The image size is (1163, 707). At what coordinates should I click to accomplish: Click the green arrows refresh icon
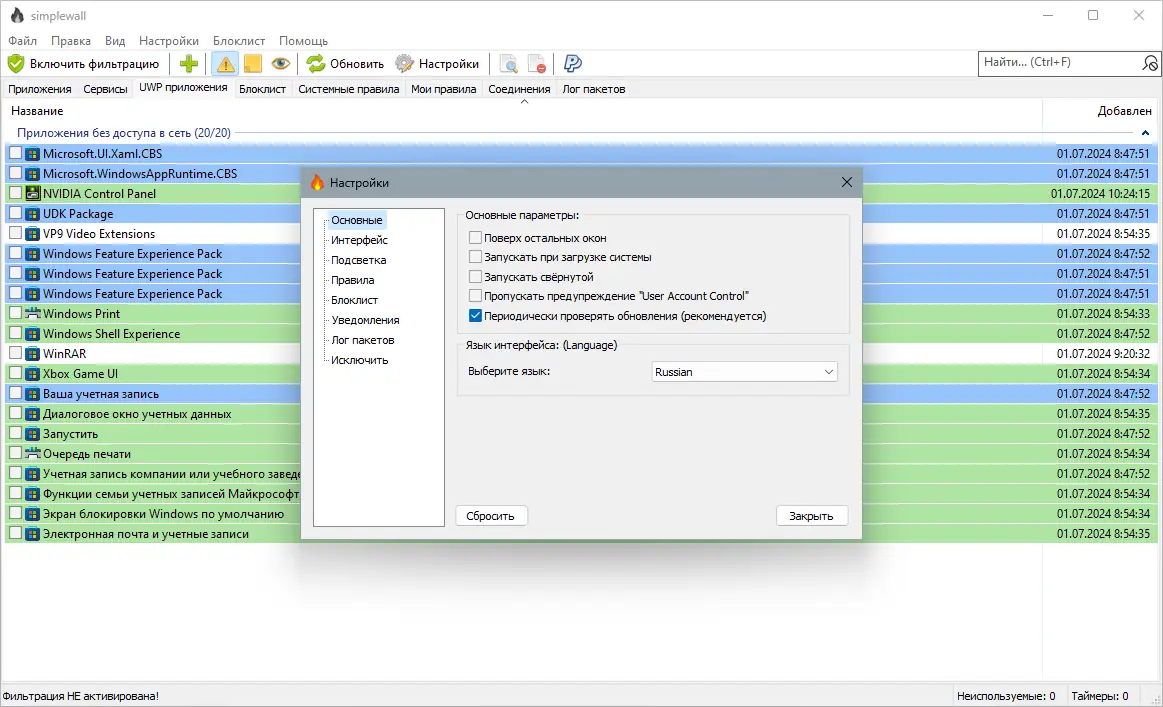click(x=316, y=64)
